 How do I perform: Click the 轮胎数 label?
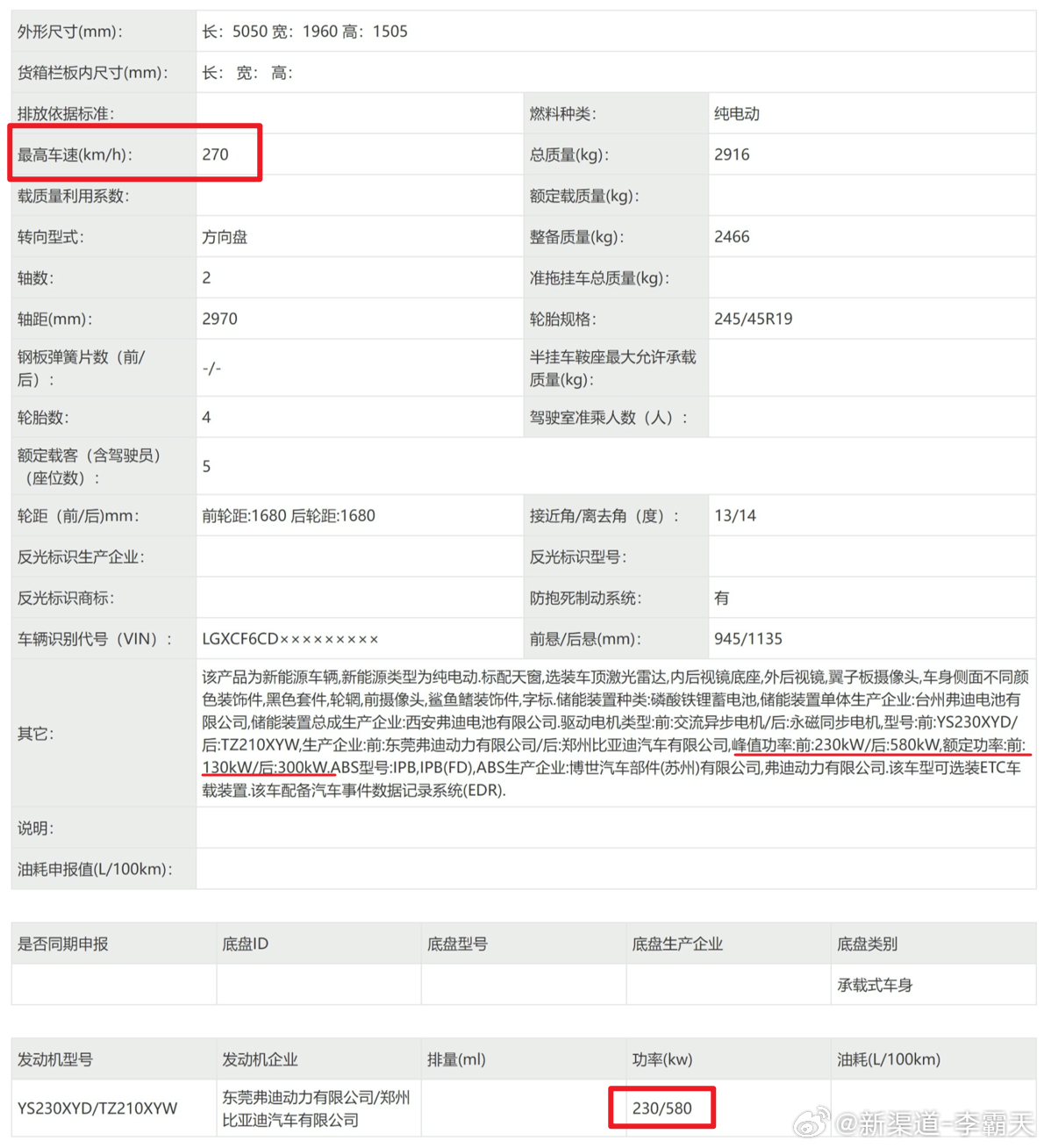coord(43,418)
